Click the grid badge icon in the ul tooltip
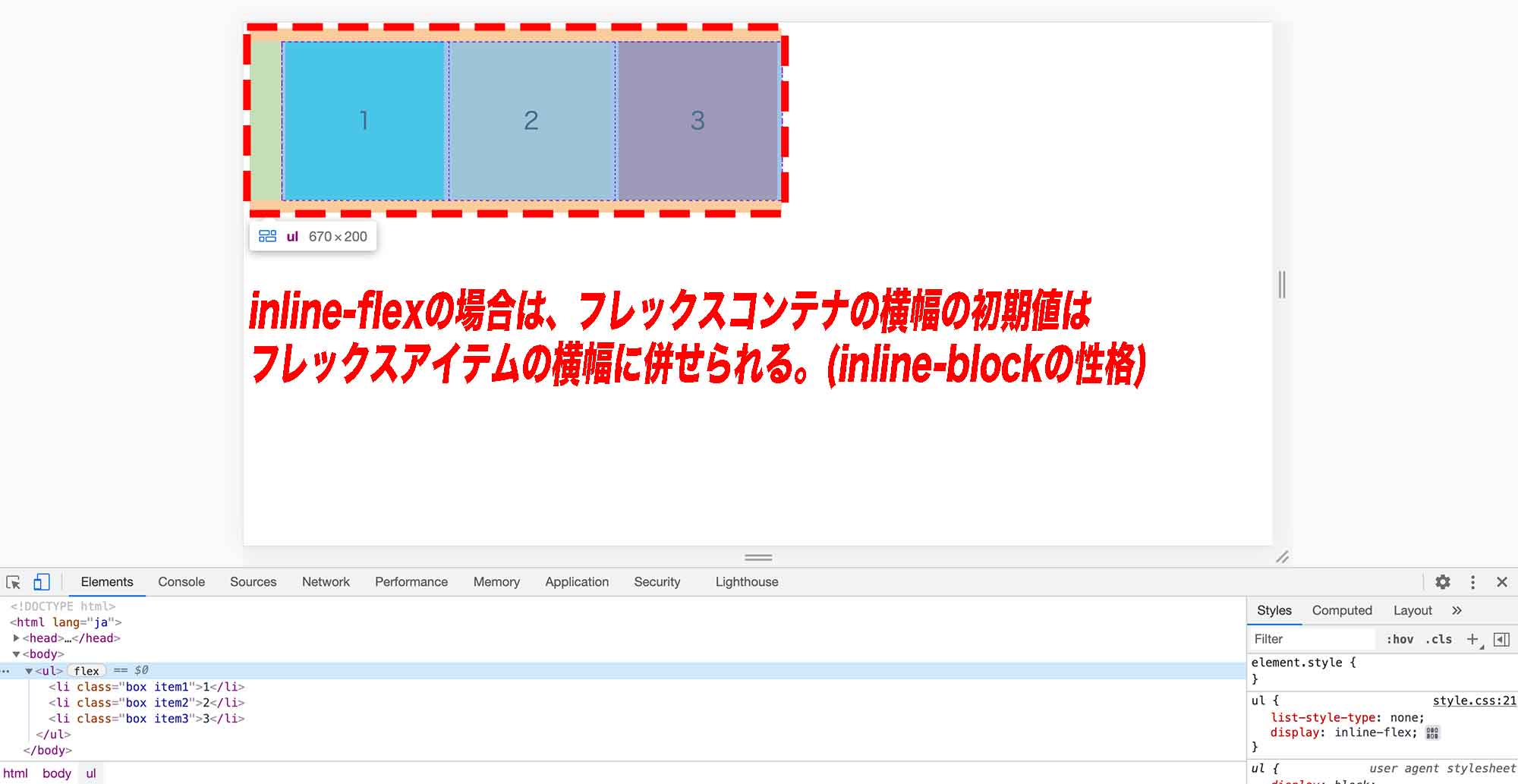Image resolution: width=1518 pixels, height=784 pixels. (x=268, y=236)
